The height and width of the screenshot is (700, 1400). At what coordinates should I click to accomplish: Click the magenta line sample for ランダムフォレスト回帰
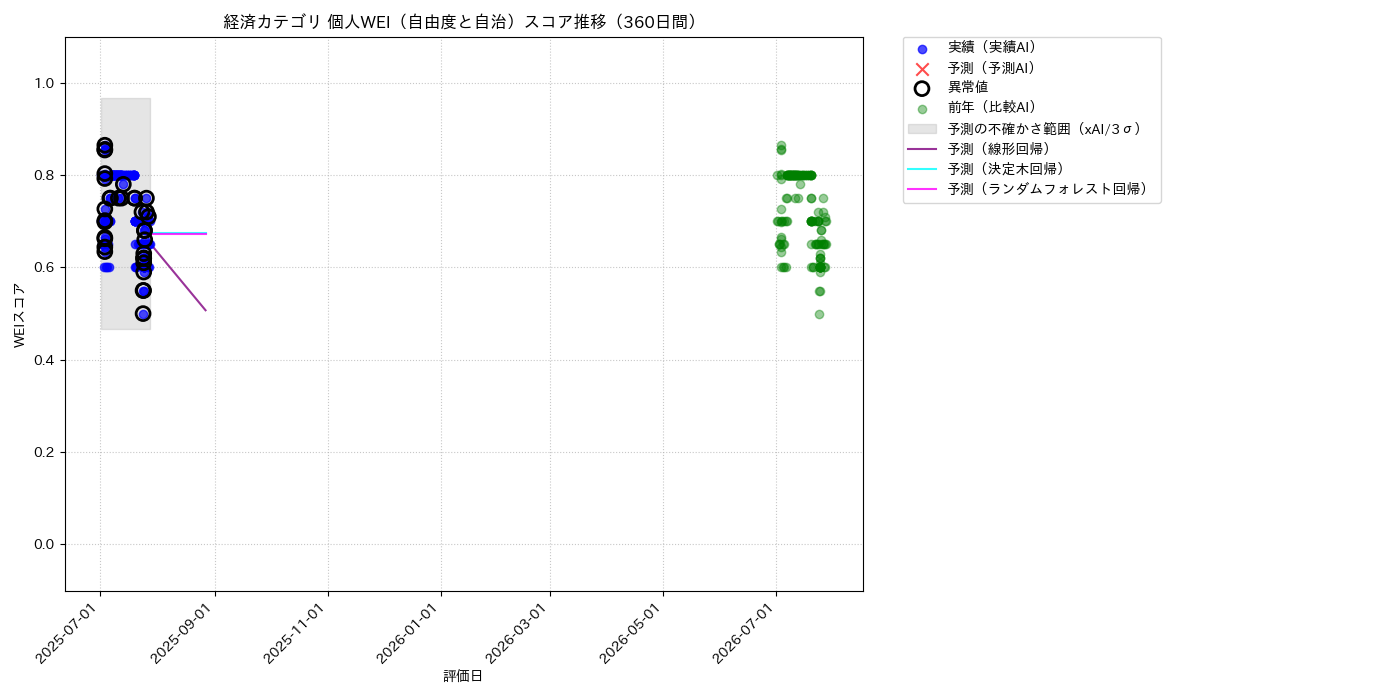(x=922, y=189)
